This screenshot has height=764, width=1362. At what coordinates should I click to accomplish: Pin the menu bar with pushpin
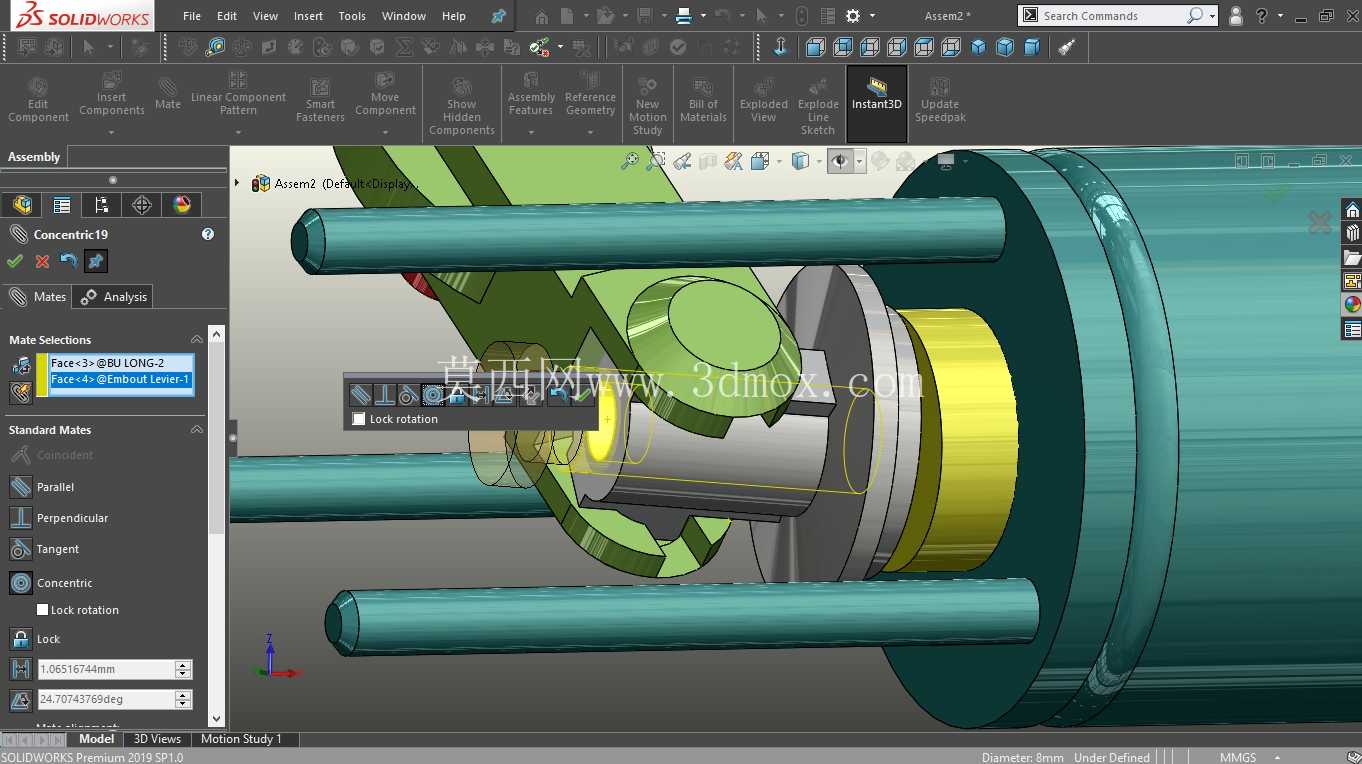(x=498, y=16)
